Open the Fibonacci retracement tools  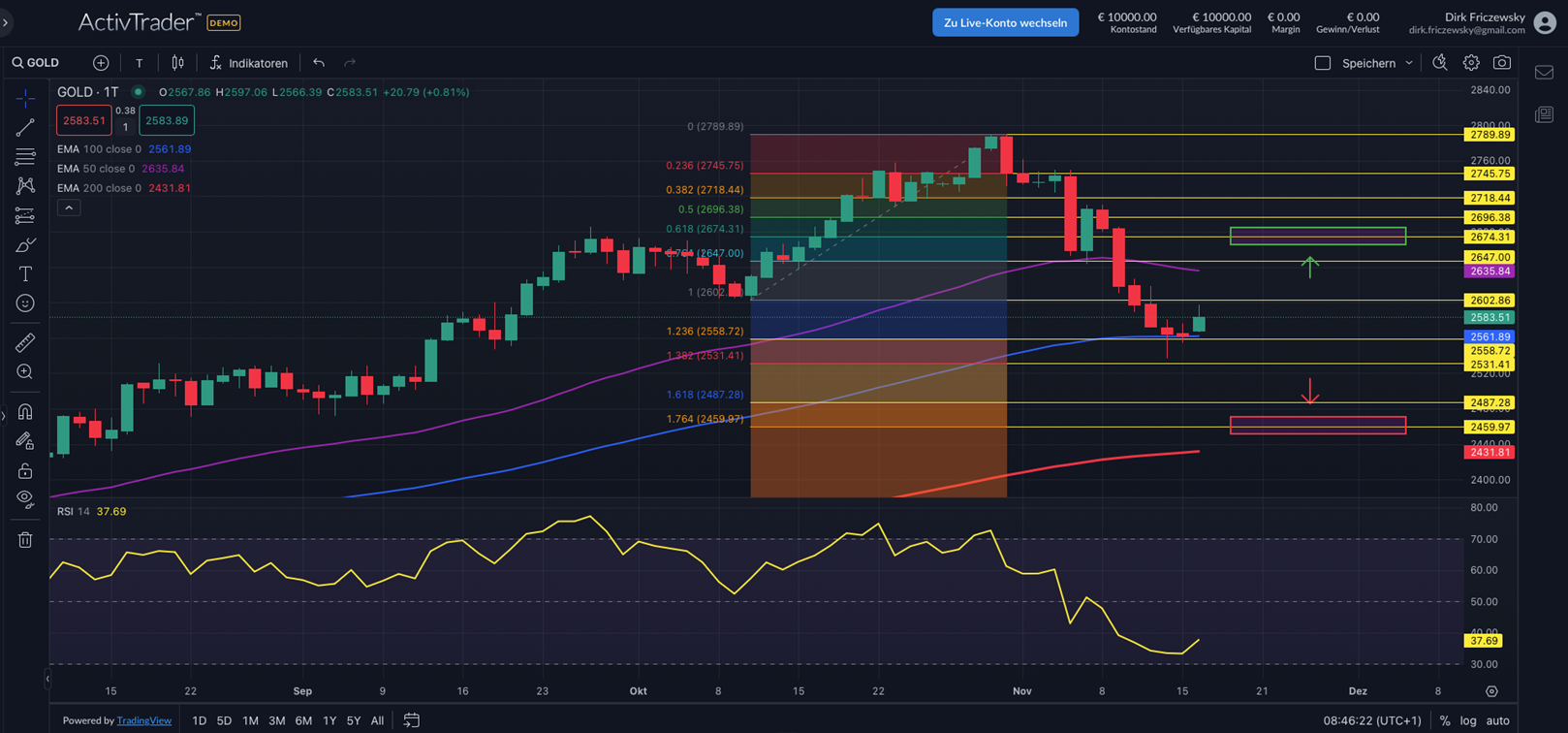coord(25,157)
